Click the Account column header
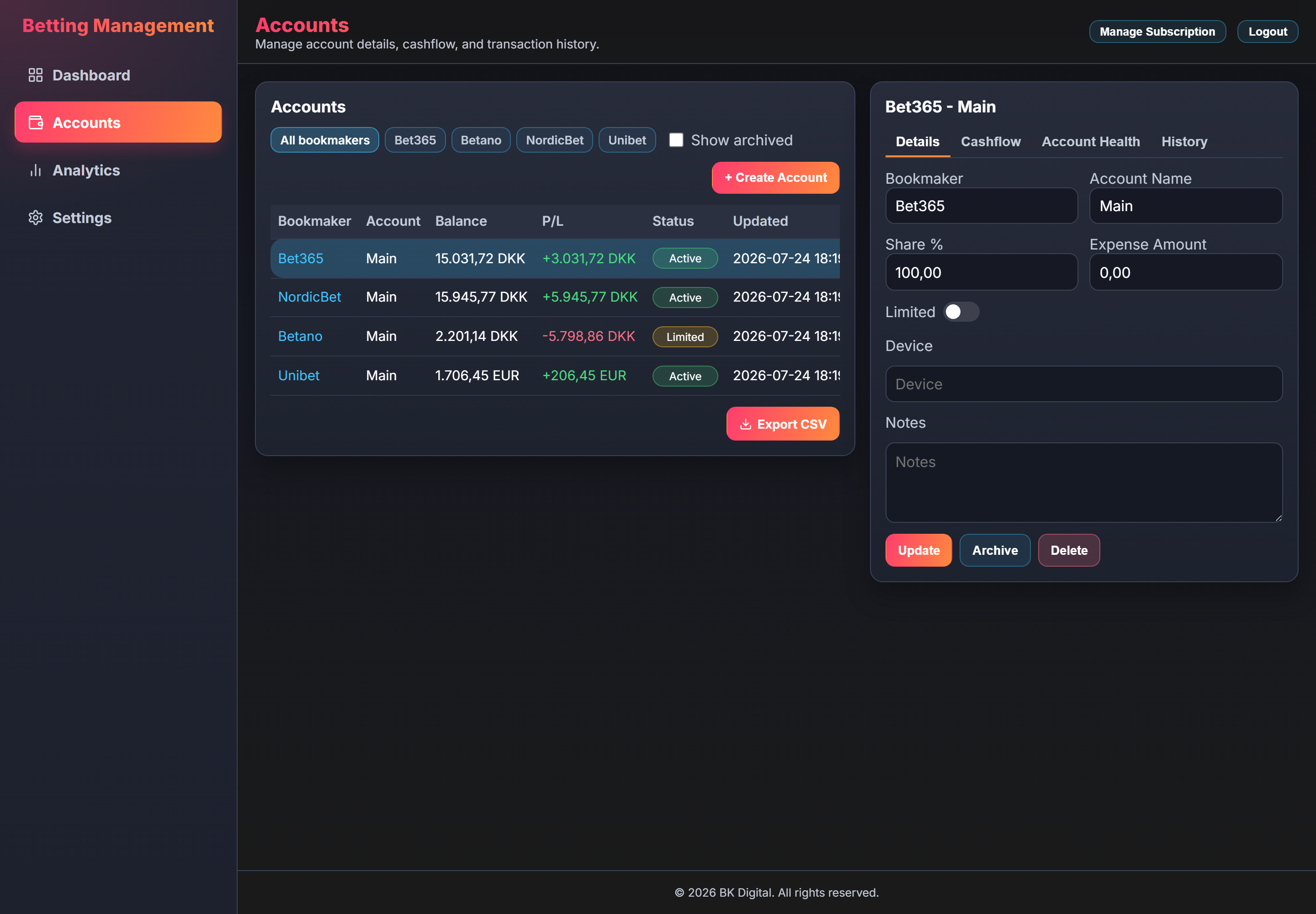This screenshot has height=914, width=1316. (393, 221)
